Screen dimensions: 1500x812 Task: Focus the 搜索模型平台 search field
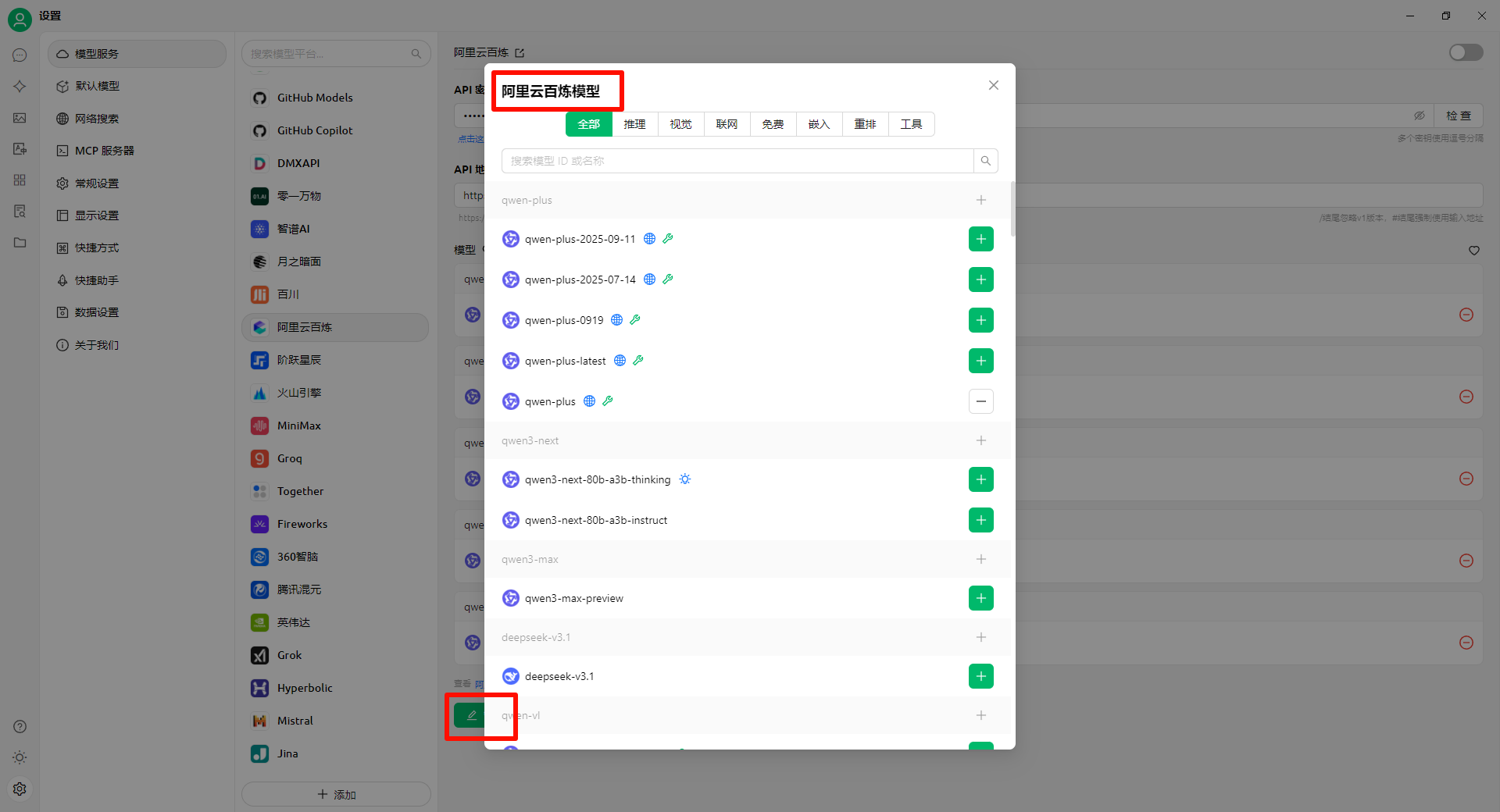pyautogui.click(x=336, y=54)
